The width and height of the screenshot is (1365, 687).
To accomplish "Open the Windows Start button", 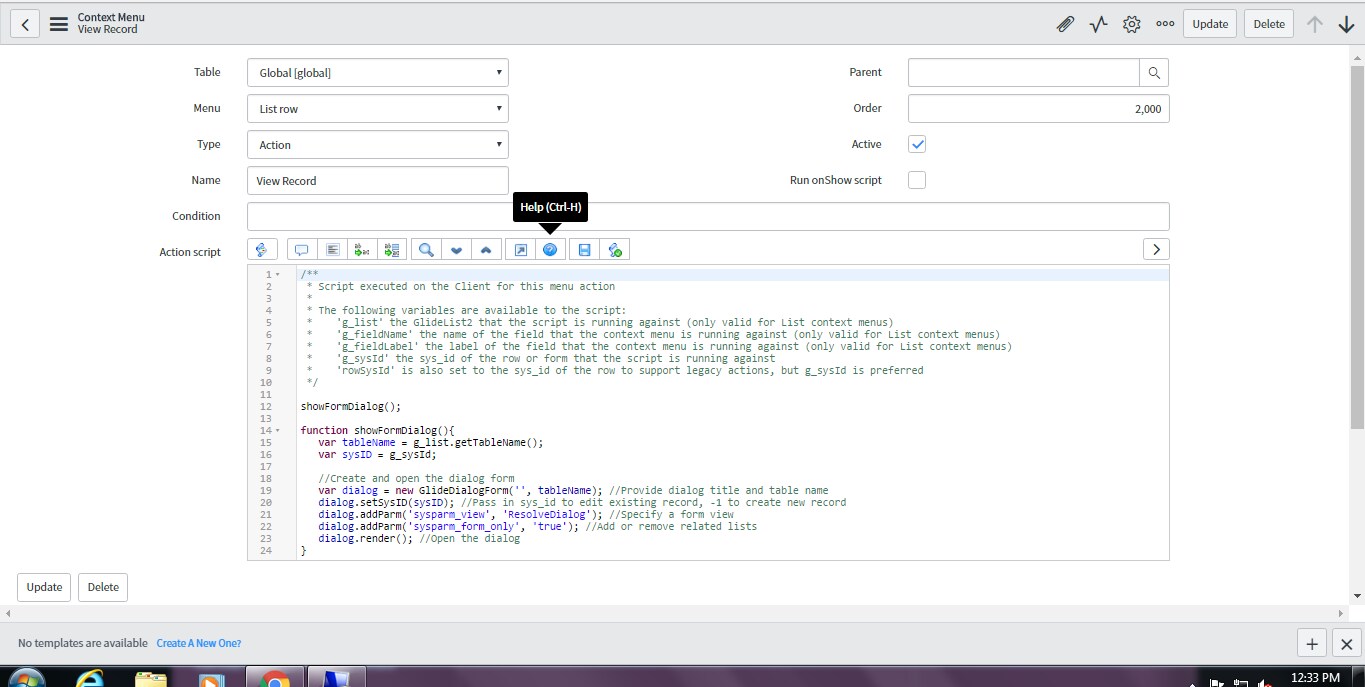I will coord(26,680).
